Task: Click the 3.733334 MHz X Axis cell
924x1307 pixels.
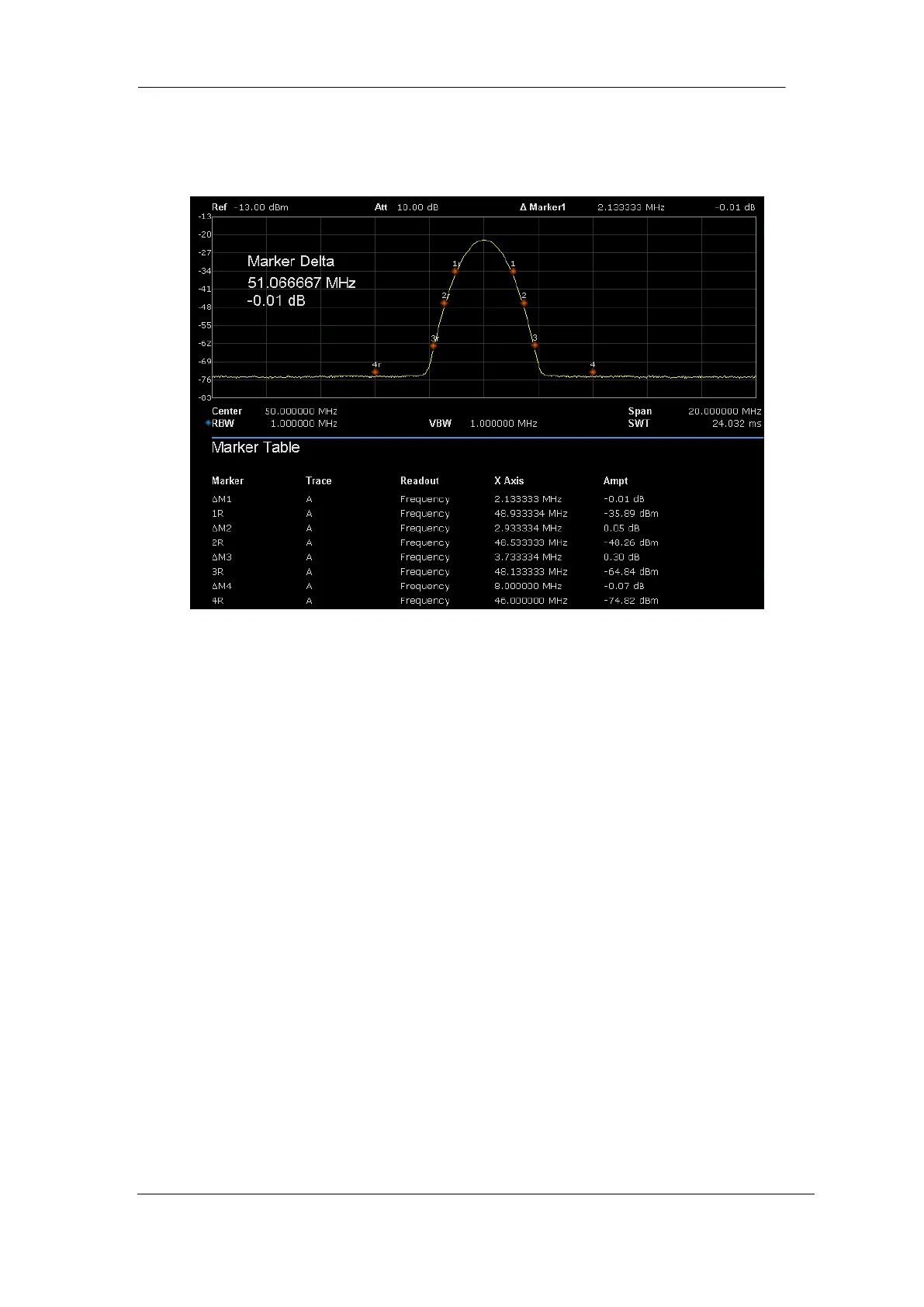Action: [x=528, y=557]
